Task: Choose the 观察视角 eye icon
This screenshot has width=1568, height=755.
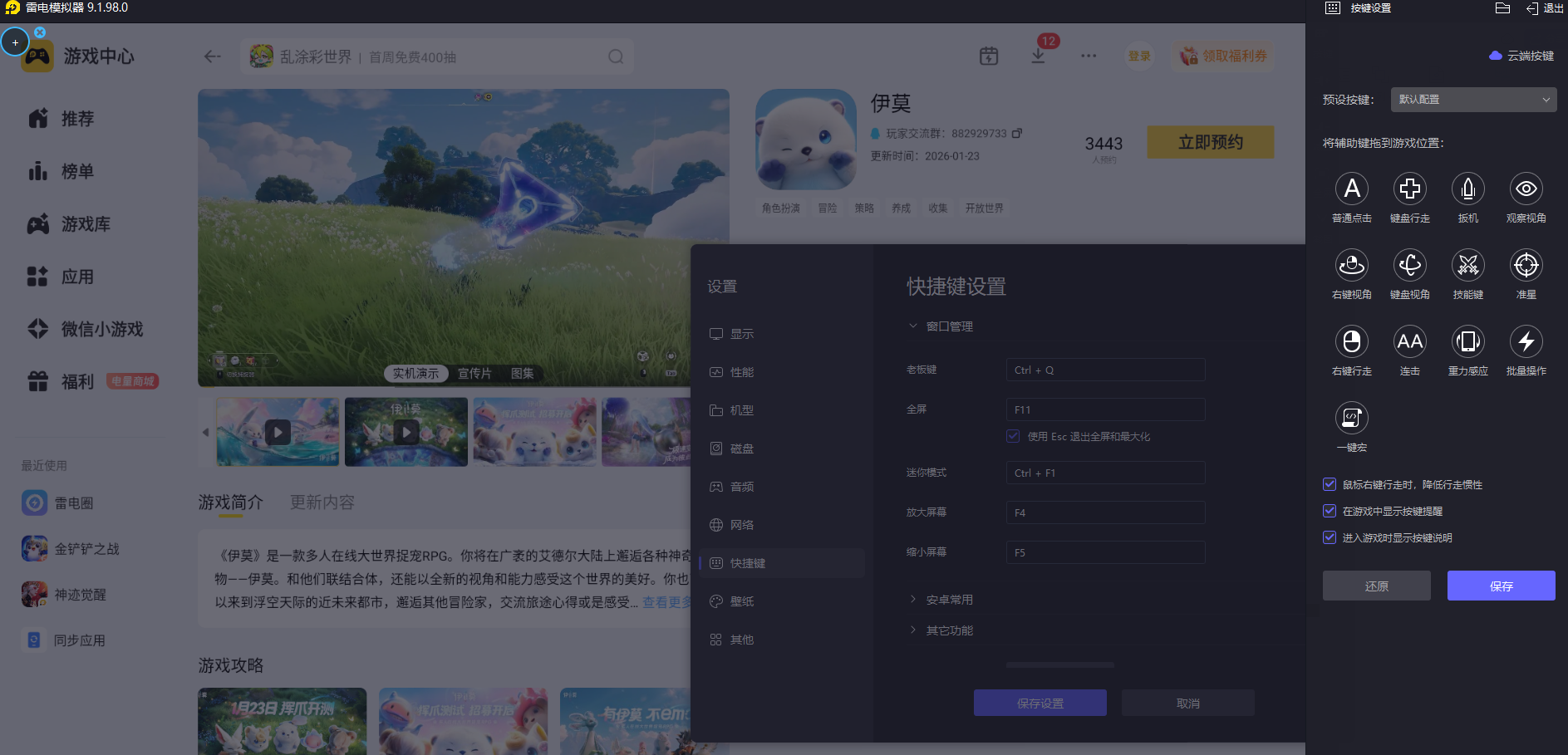Action: tap(1526, 189)
